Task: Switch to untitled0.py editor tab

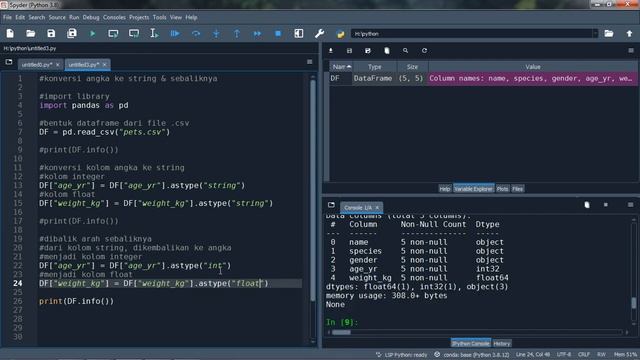Action: [x=37, y=64]
